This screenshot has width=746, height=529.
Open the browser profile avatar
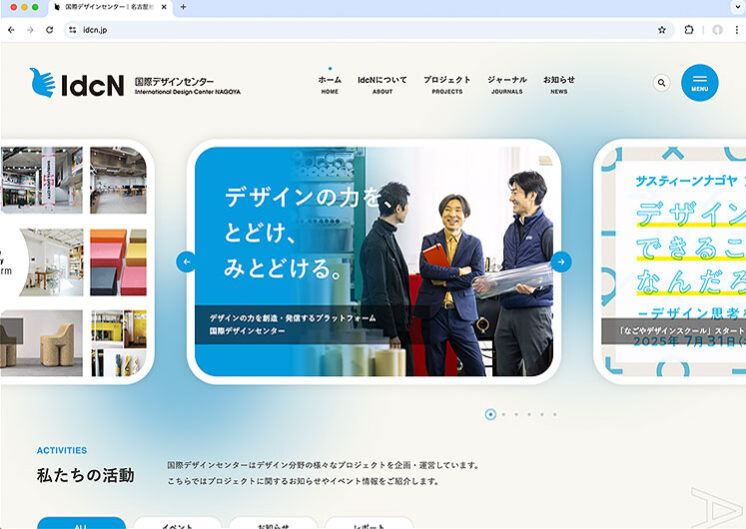coord(717,30)
